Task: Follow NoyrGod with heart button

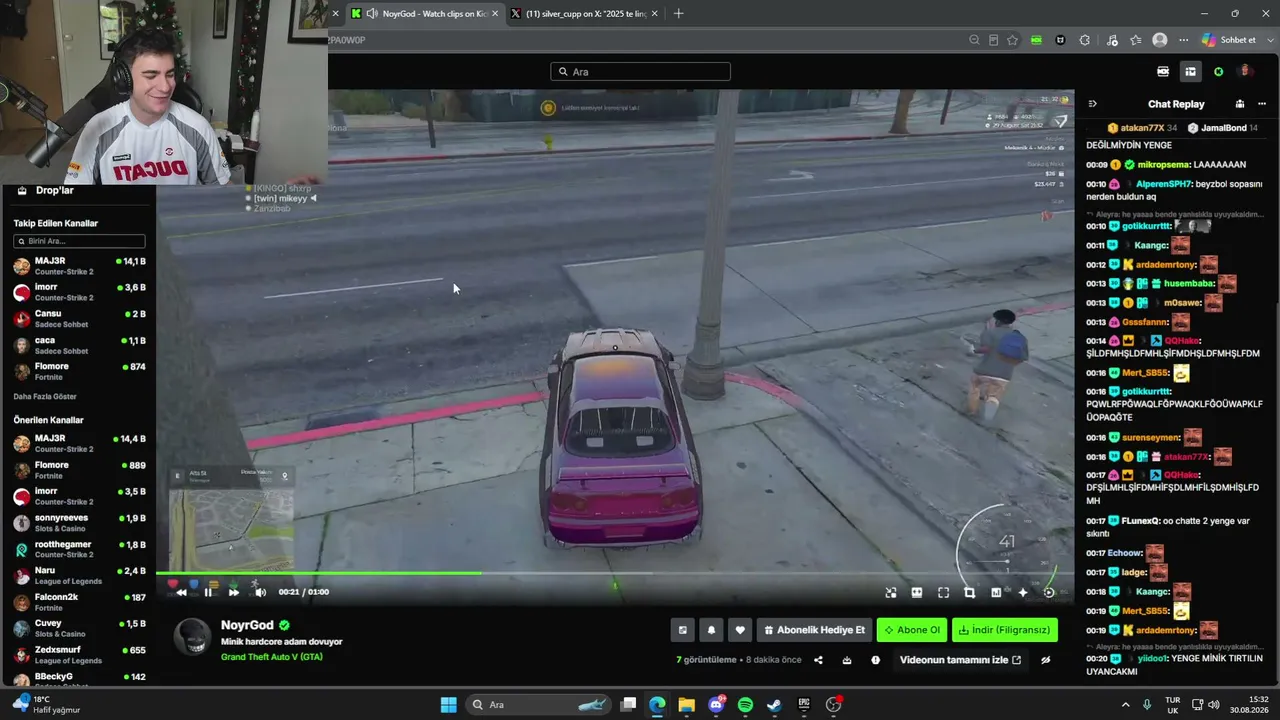Action: click(x=740, y=630)
